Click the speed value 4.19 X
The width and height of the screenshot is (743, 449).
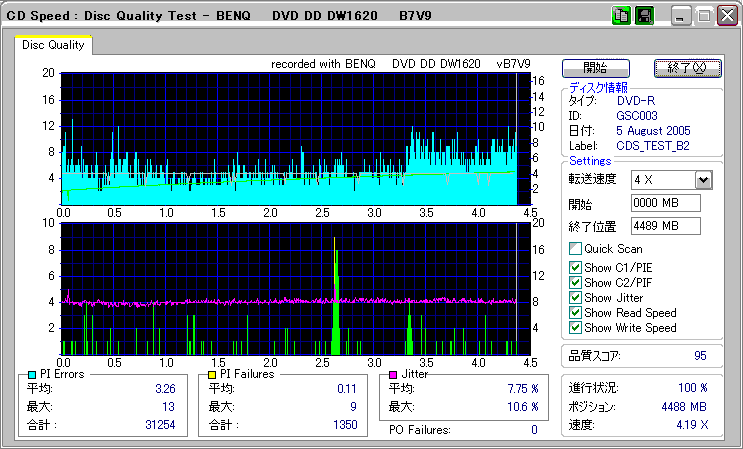pos(692,425)
